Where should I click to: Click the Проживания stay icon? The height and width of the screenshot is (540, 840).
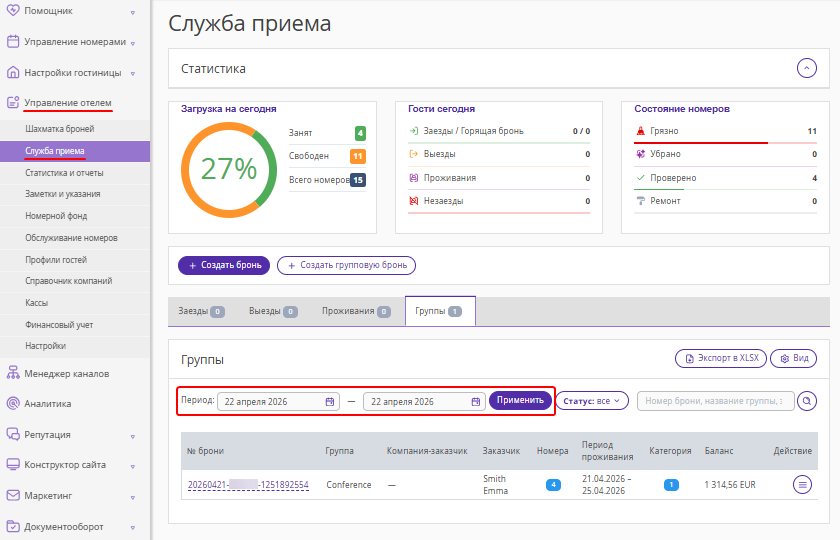pos(414,178)
